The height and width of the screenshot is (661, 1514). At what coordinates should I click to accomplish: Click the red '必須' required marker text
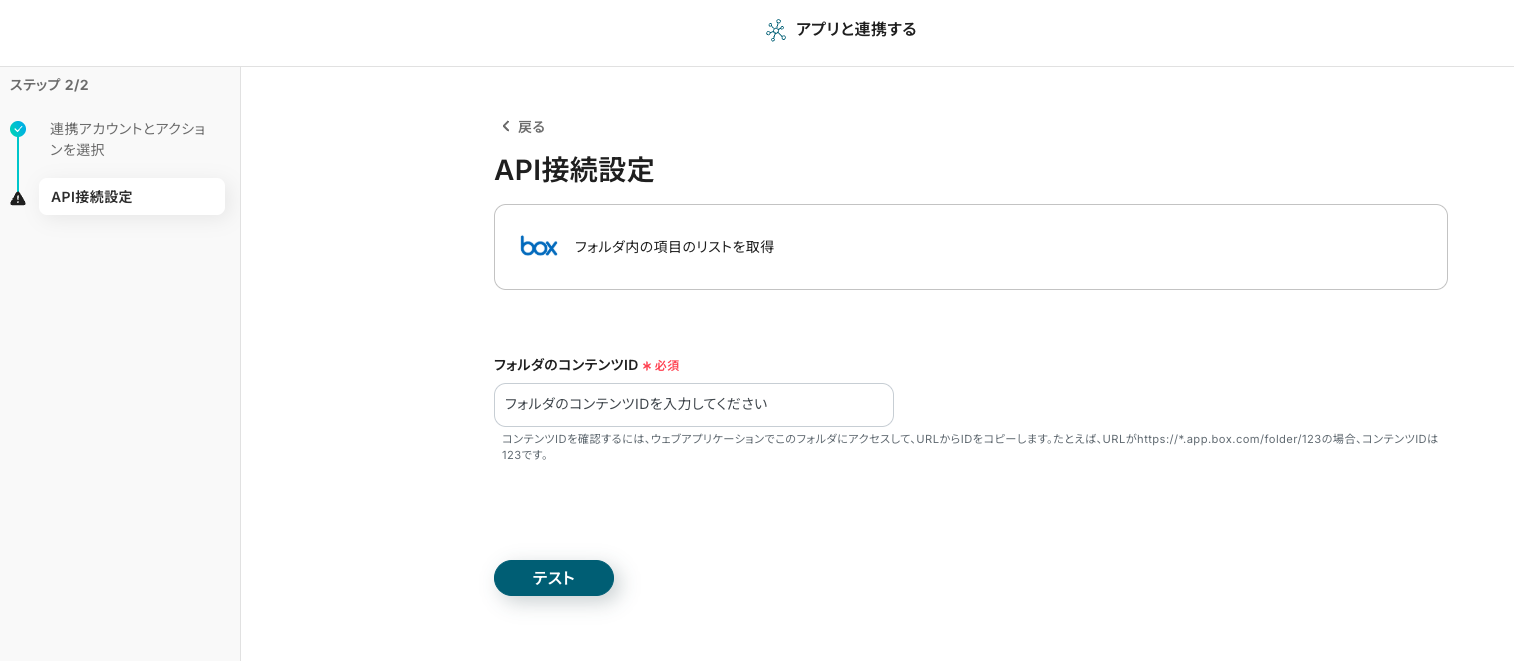[667, 366]
